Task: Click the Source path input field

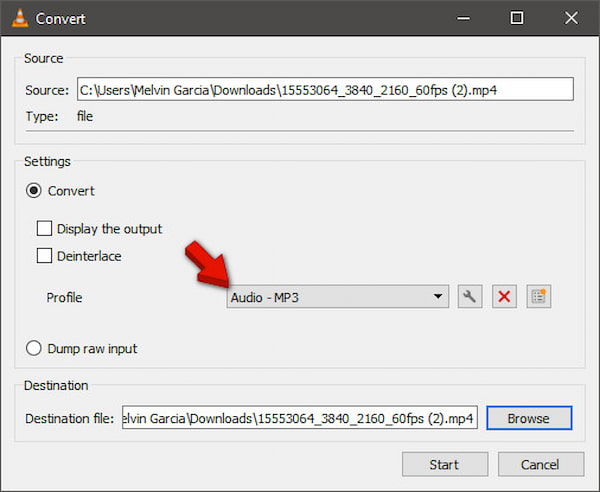Action: [x=325, y=90]
